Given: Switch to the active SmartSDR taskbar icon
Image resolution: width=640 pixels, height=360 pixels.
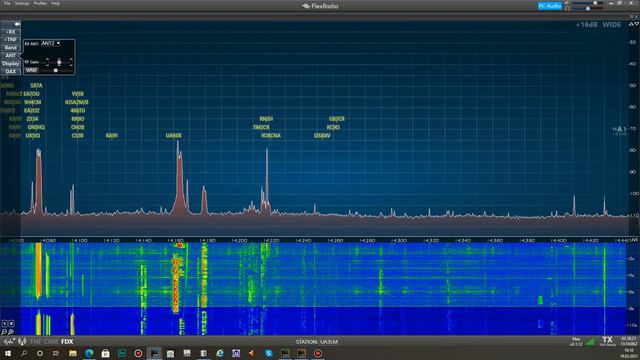Looking at the screenshot, I should 154,353.
